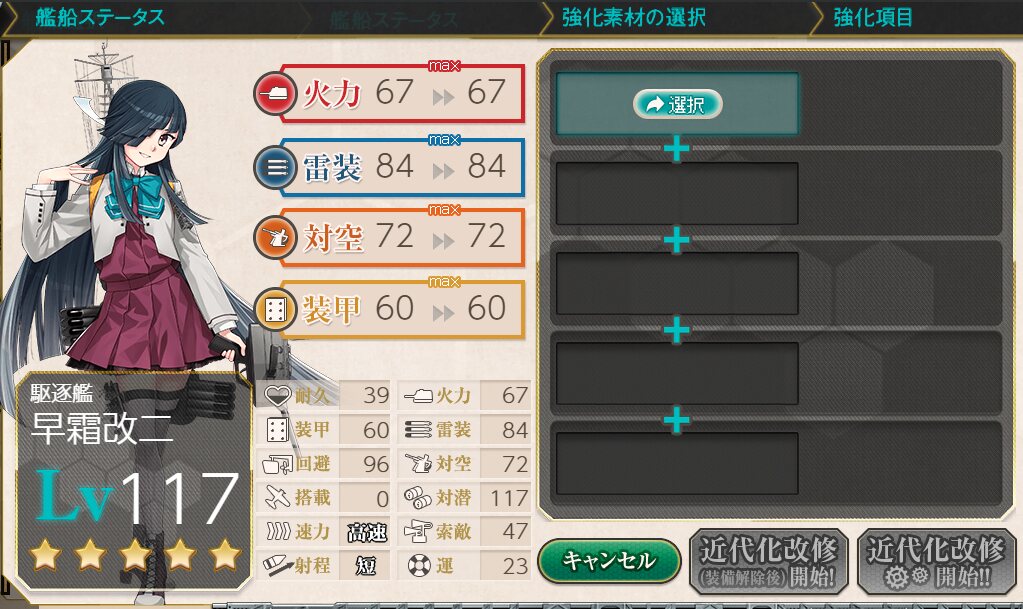Image resolution: width=1023 pixels, height=609 pixels.
Task: Open the 強化素材の選択 header tab
Action: [633, 18]
